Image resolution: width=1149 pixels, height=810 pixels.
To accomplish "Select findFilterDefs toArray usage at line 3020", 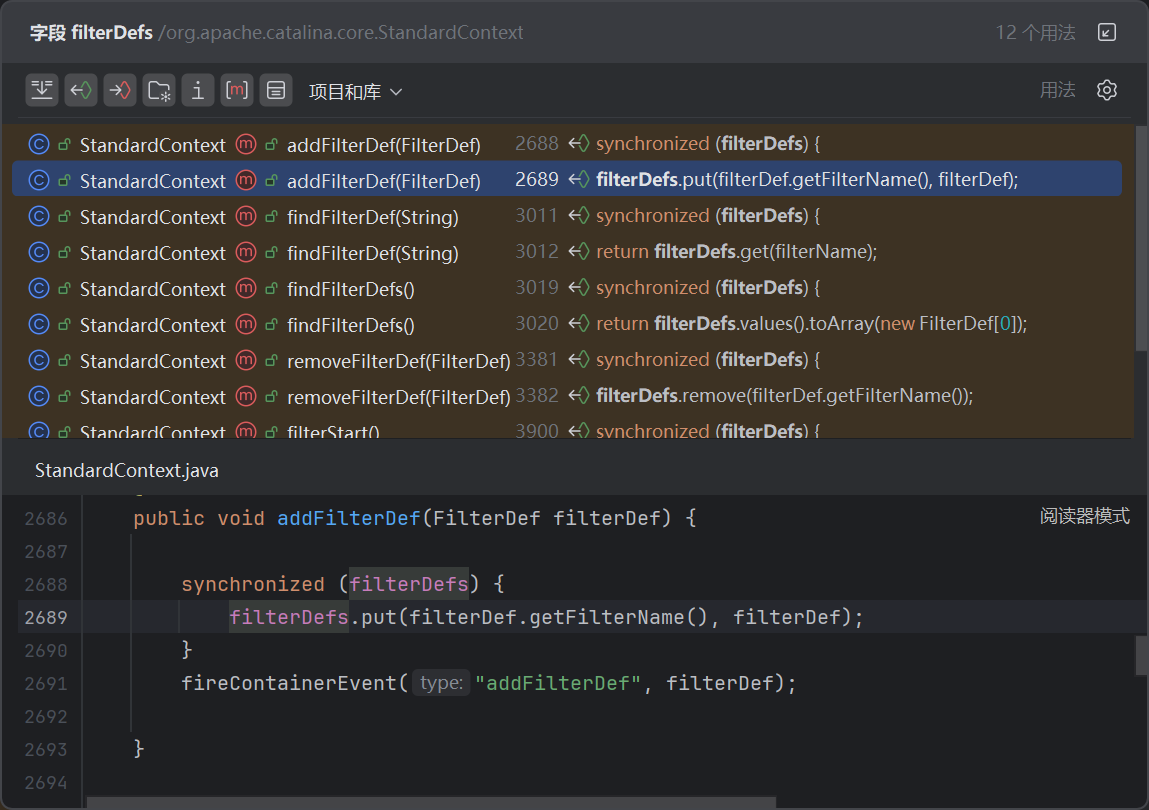I will pyautogui.click(x=811, y=324).
